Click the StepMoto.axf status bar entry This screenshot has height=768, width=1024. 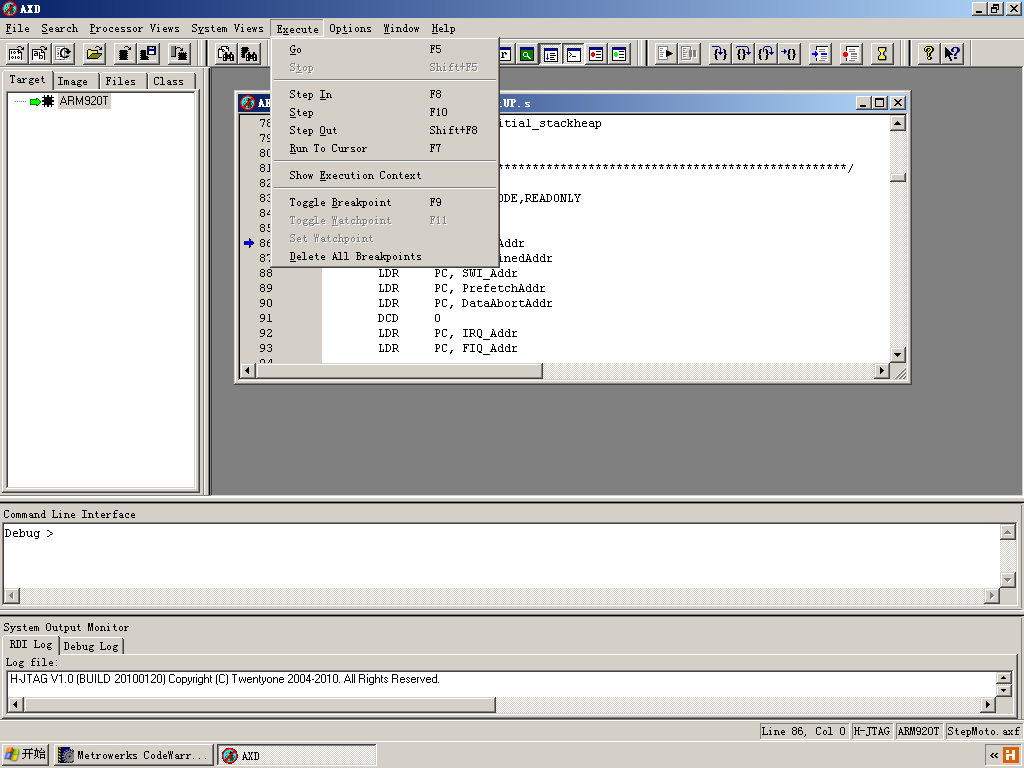(983, 731)
